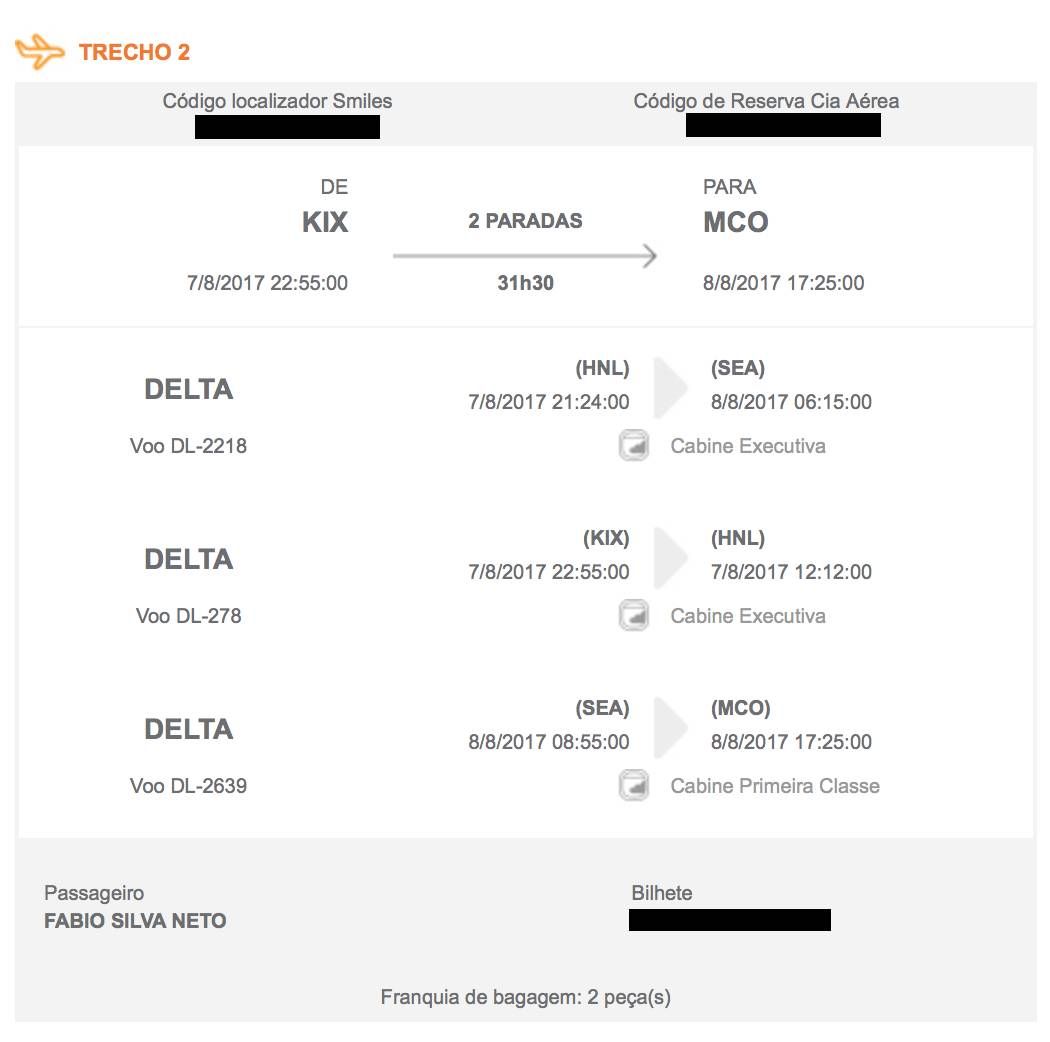Screen dimensions: 1050x1042
Task: Select flight number Voo DL-2218
Action: [188, 446]
